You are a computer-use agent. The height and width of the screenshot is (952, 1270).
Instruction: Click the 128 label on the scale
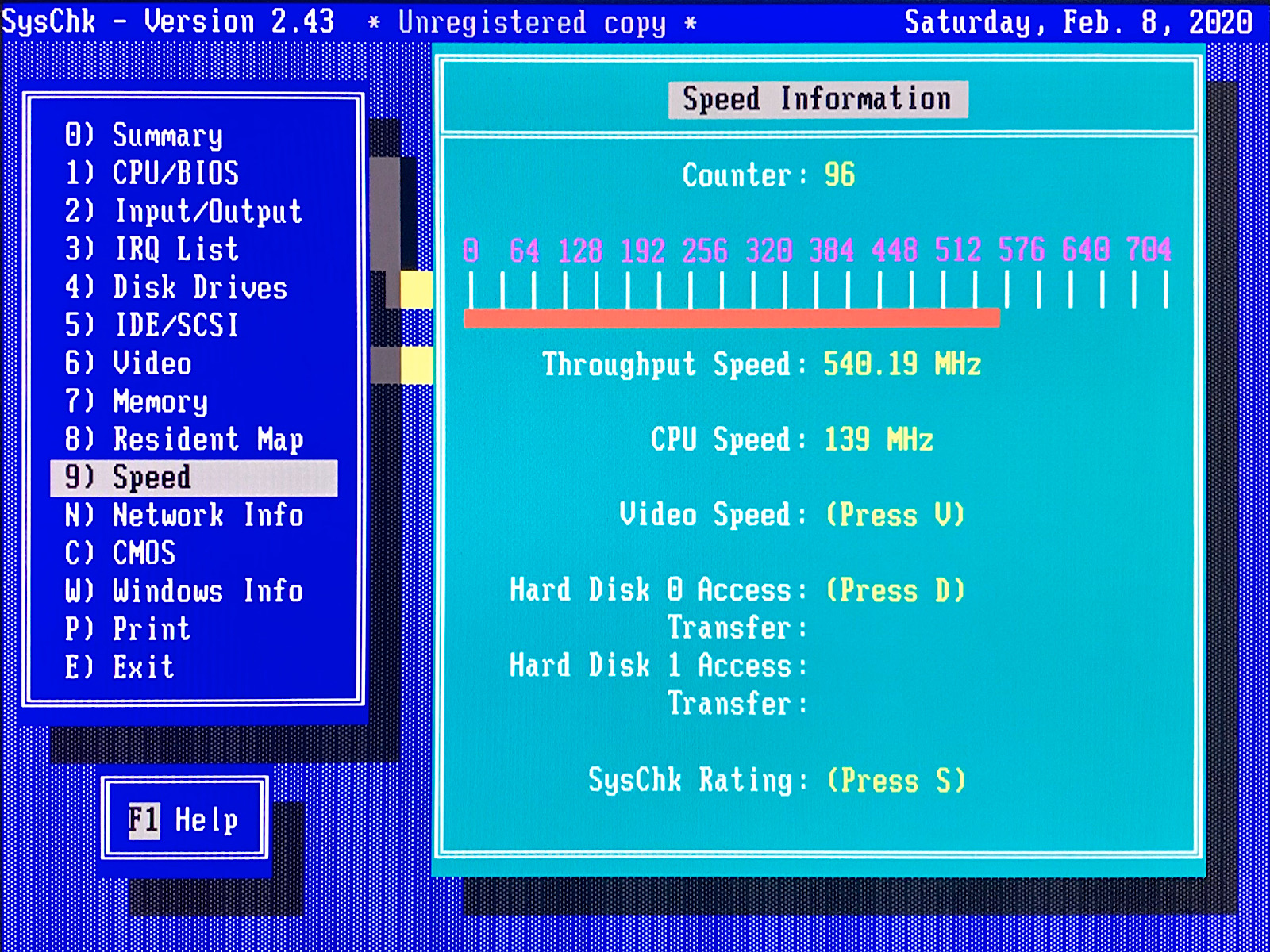pyautogui.click(x=580, y=251)
